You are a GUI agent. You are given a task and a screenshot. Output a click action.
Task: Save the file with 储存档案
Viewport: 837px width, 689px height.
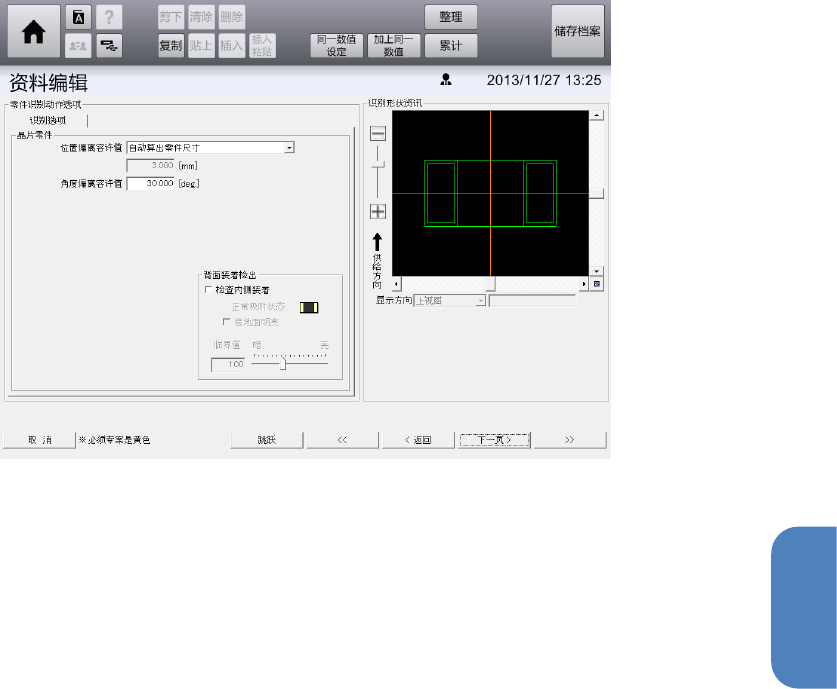pos(578,31)
